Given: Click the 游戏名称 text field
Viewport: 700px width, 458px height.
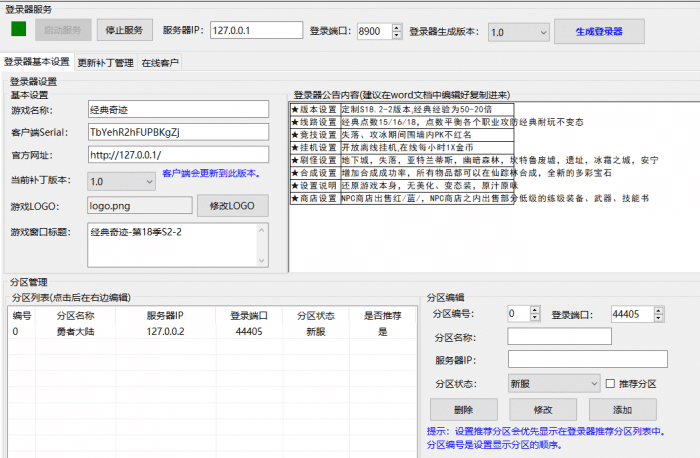Looking at the screenshot, I should (178, 109).
